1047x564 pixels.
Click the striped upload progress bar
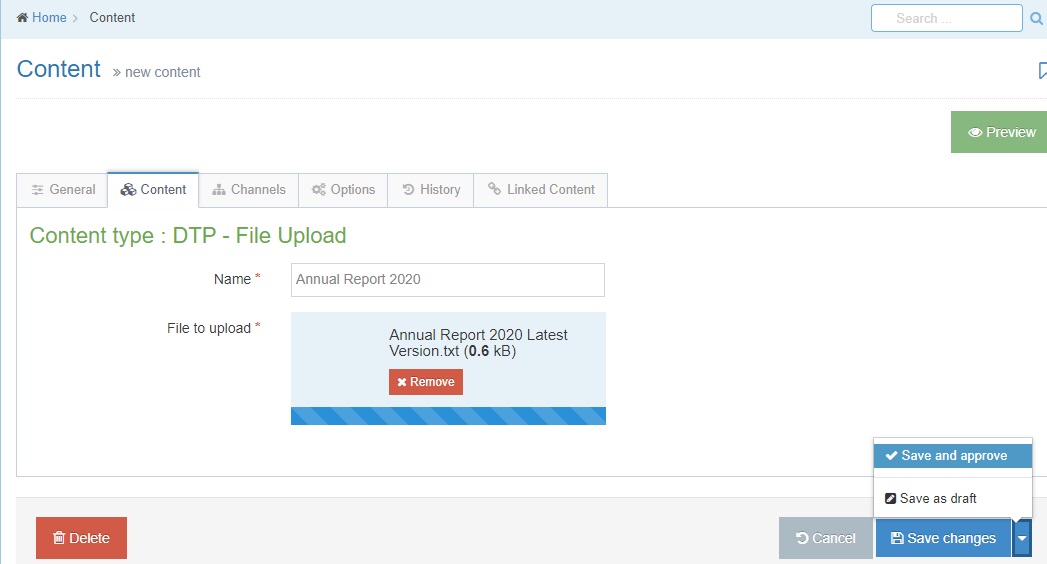448,416
